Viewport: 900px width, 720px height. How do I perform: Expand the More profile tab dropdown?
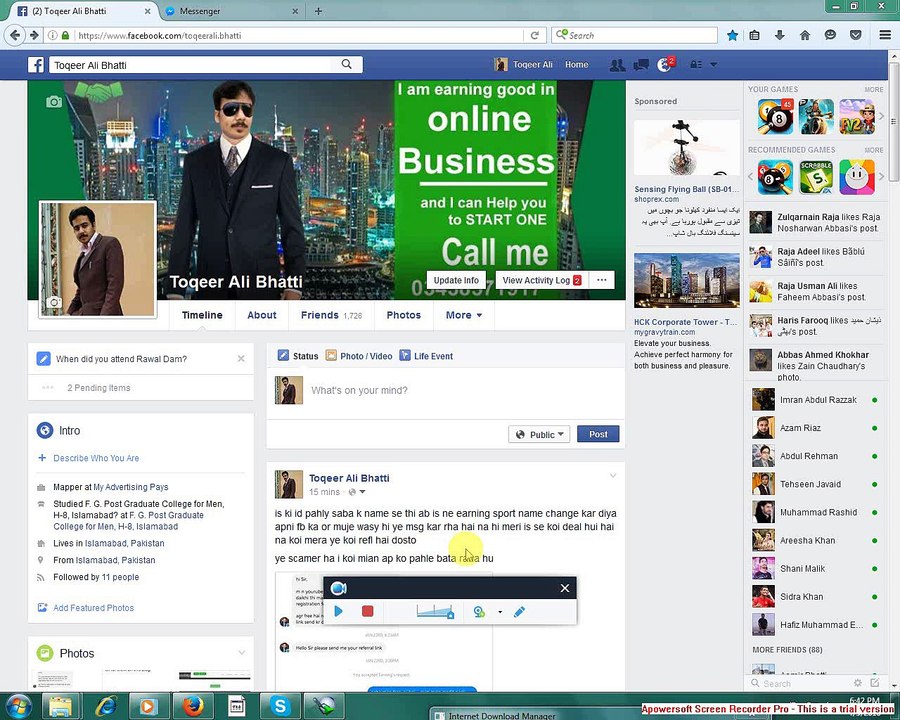click(464, 315)
